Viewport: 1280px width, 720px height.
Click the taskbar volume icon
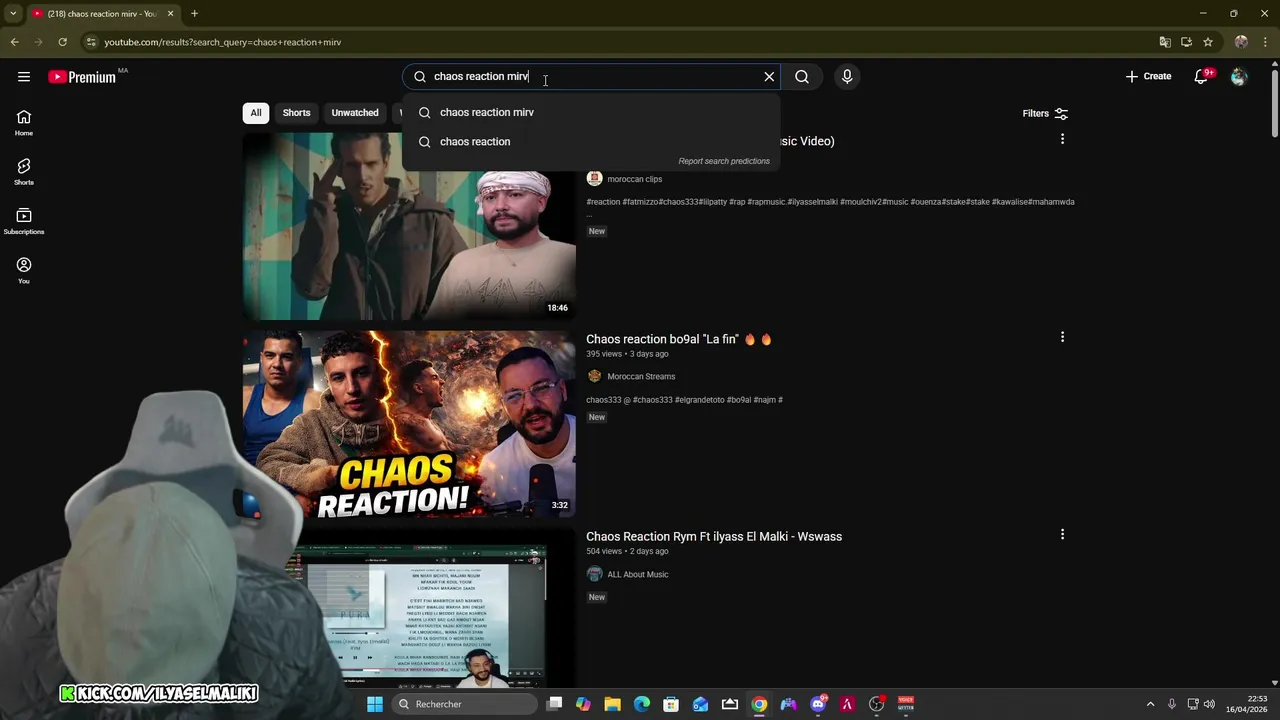coord(1210,704)
